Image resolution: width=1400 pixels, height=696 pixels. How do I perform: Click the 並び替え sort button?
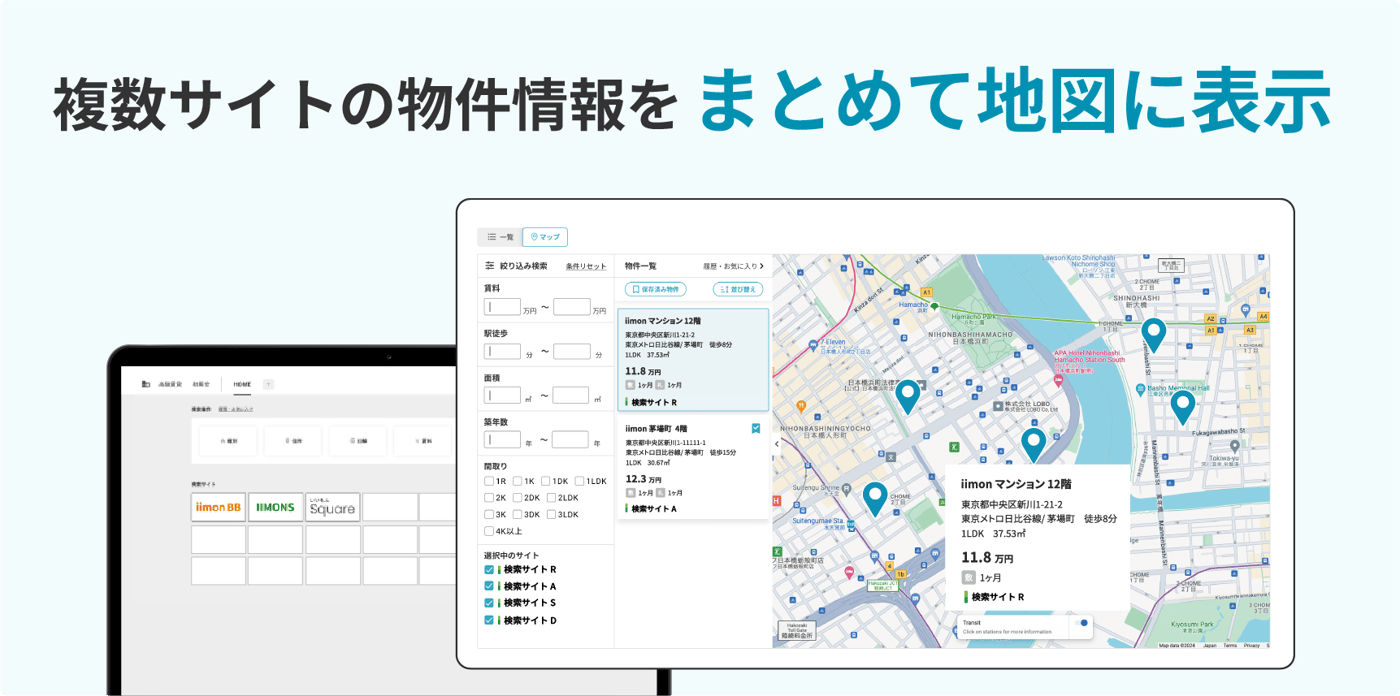738,289
